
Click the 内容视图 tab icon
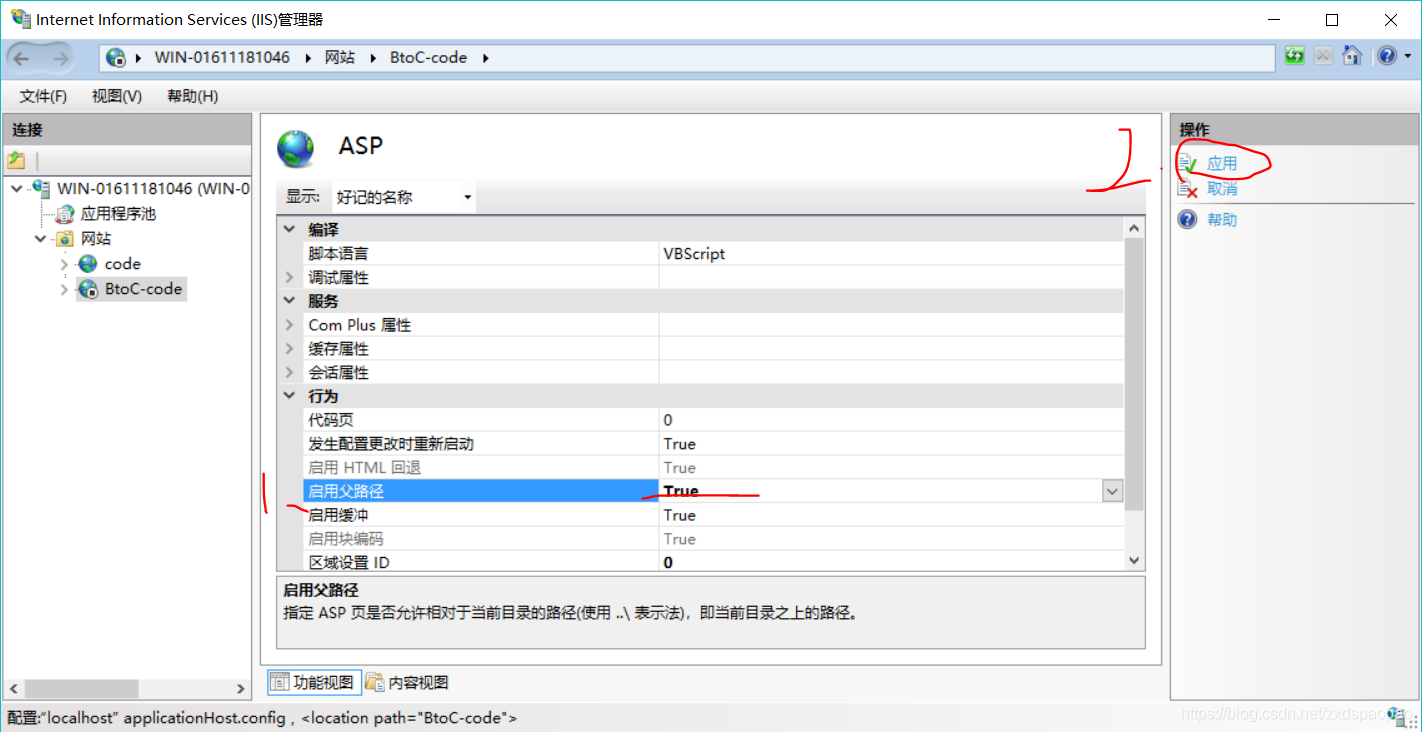[375, 683]
